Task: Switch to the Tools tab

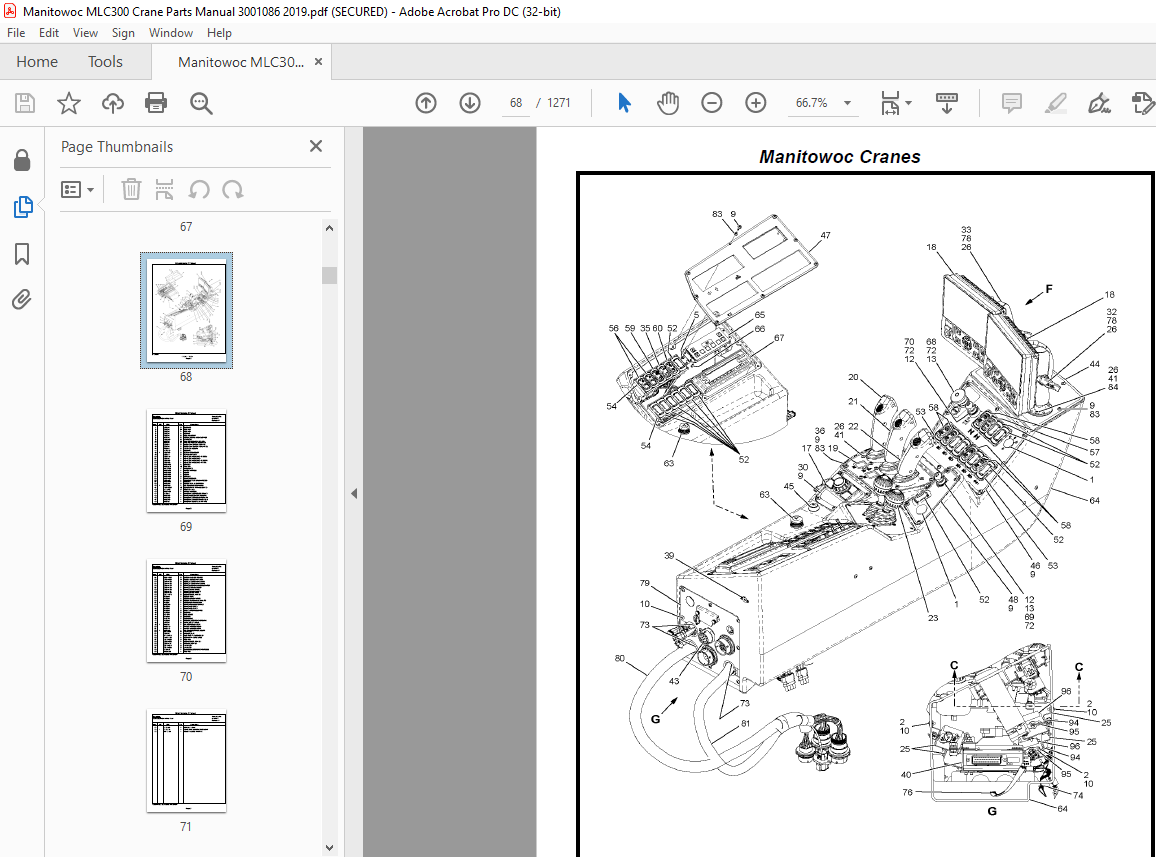Action: click(105, 62)
